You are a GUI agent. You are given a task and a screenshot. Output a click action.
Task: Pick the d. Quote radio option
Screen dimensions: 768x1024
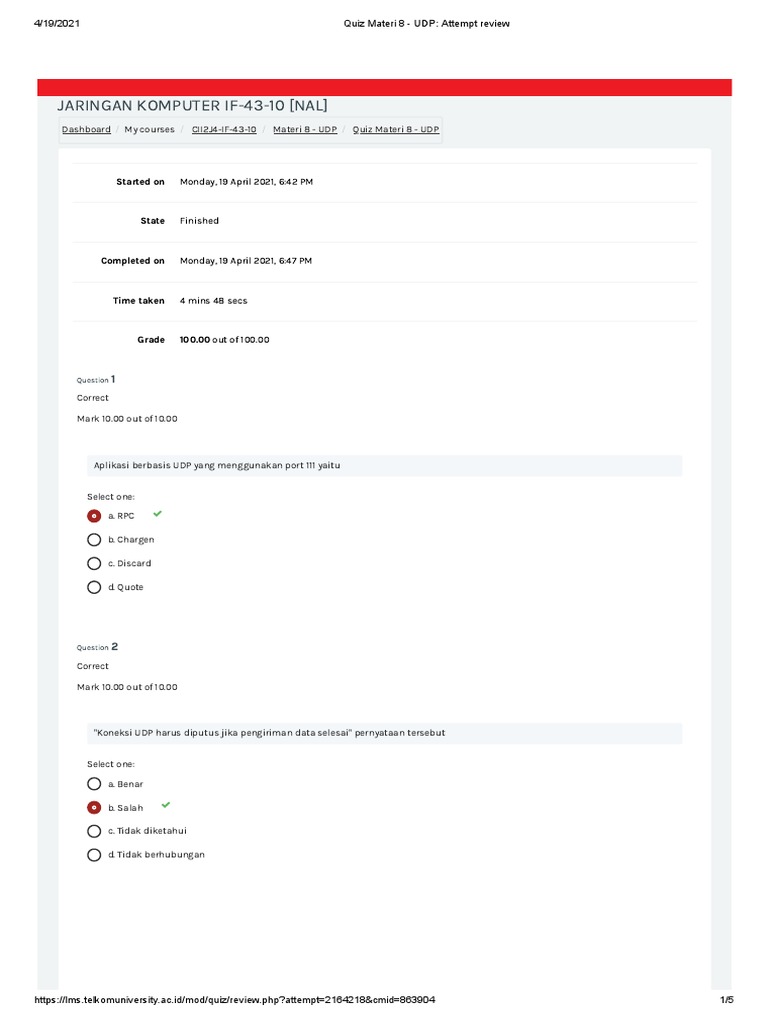point(94,588)
